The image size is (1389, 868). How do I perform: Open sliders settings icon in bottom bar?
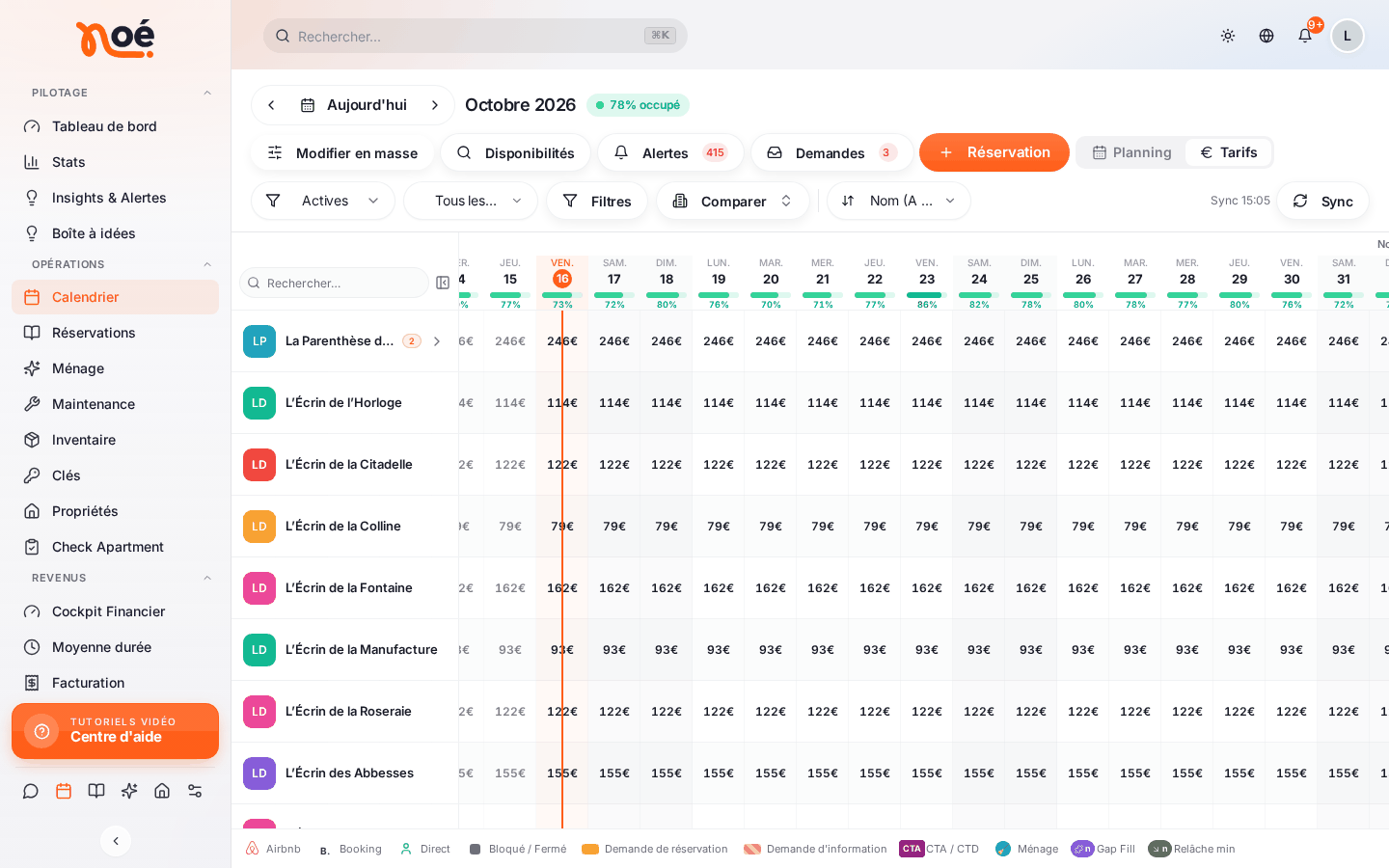(195, 791)
